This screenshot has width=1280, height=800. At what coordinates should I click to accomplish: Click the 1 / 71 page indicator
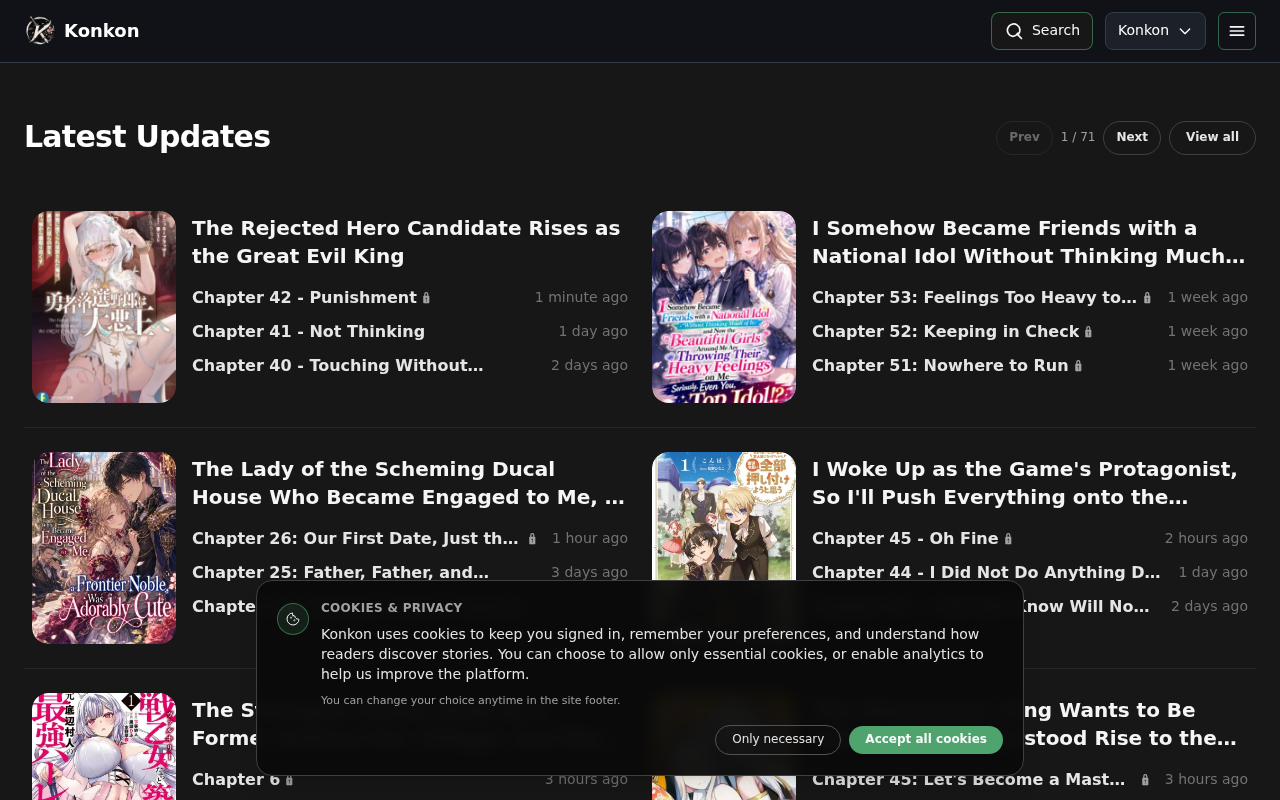point(1078,138)
